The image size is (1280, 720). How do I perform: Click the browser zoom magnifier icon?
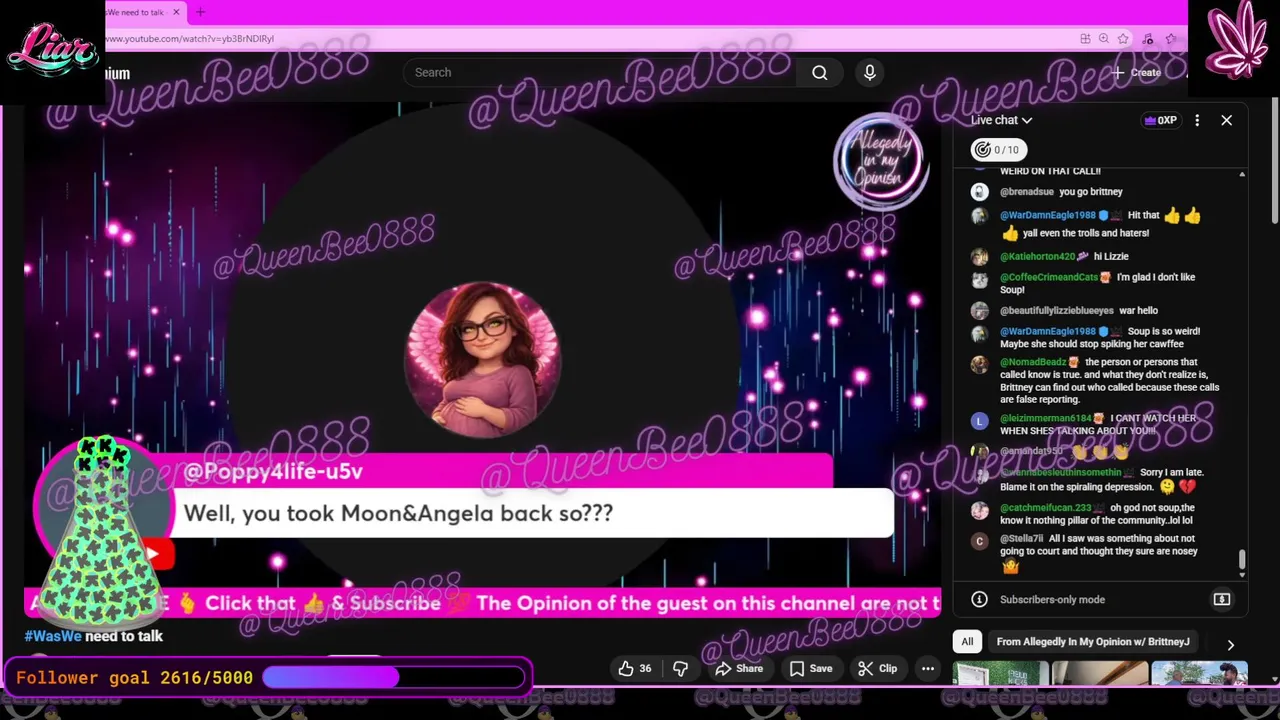1104,38
